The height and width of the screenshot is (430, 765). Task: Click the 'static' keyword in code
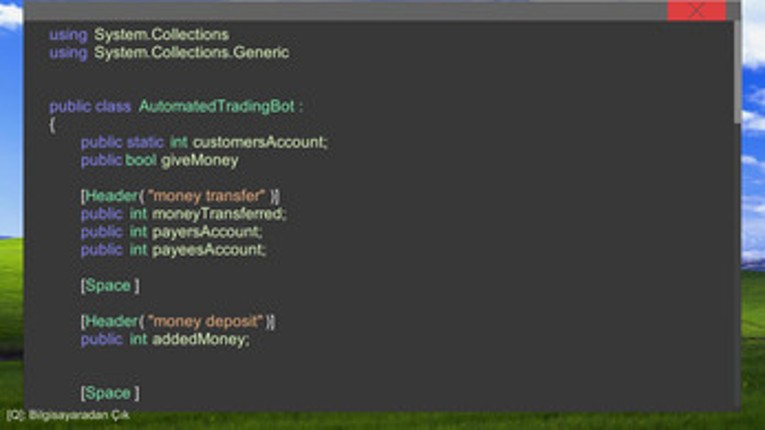click(145, 142)
